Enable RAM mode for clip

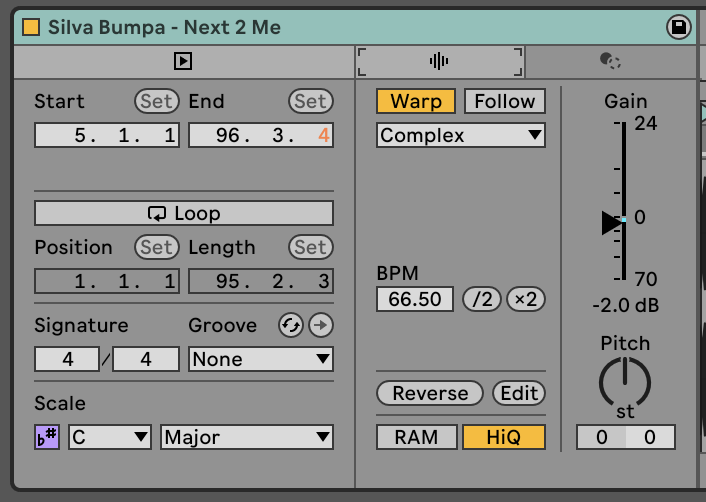415,437
